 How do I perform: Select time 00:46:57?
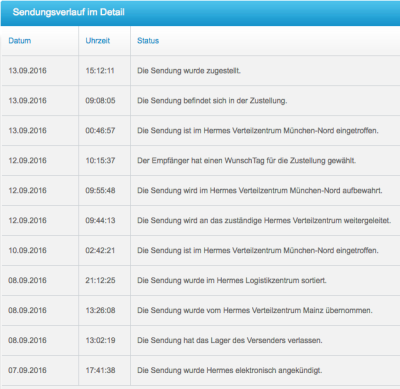pyautogui.click(x=100, y=131)
